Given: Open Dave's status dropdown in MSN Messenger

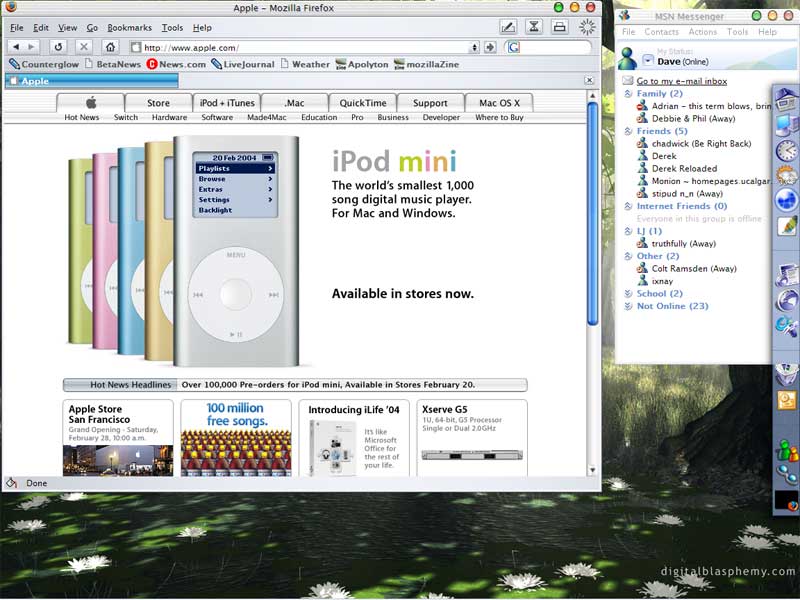Looking at the screenshot, I should click(647, 60).
